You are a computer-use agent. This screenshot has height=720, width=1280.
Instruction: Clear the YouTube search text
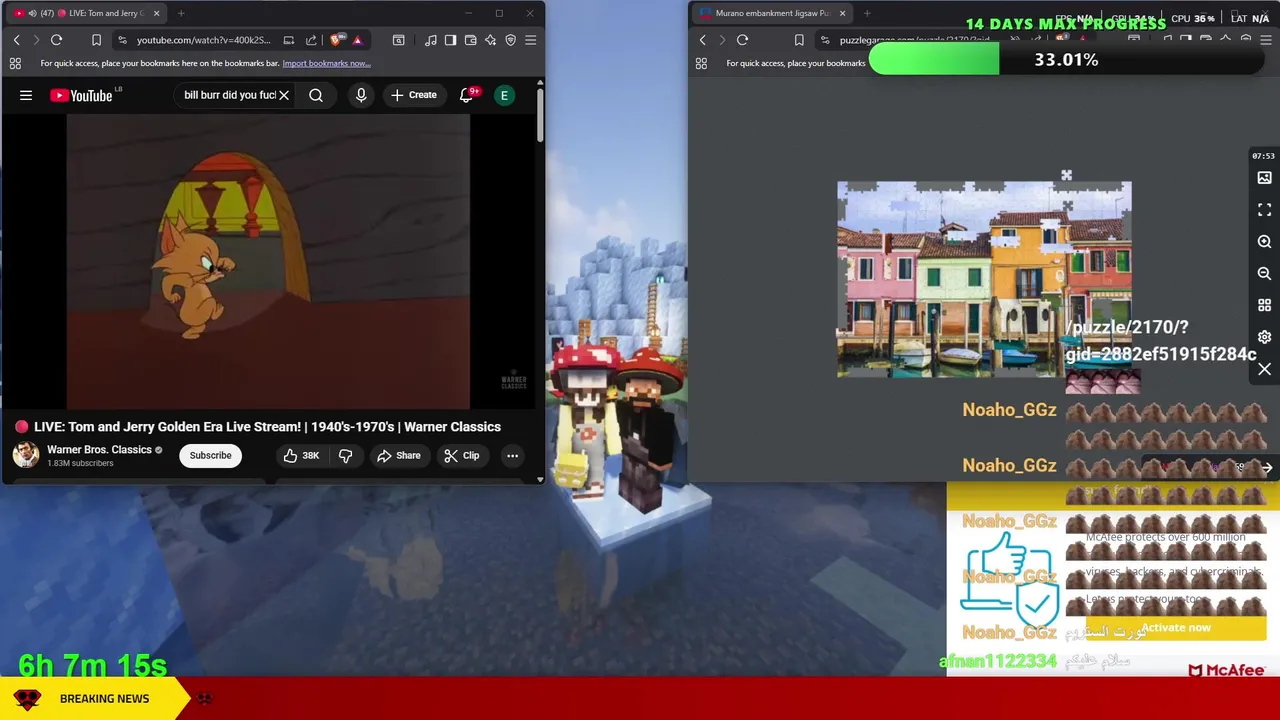coord(284,95)
